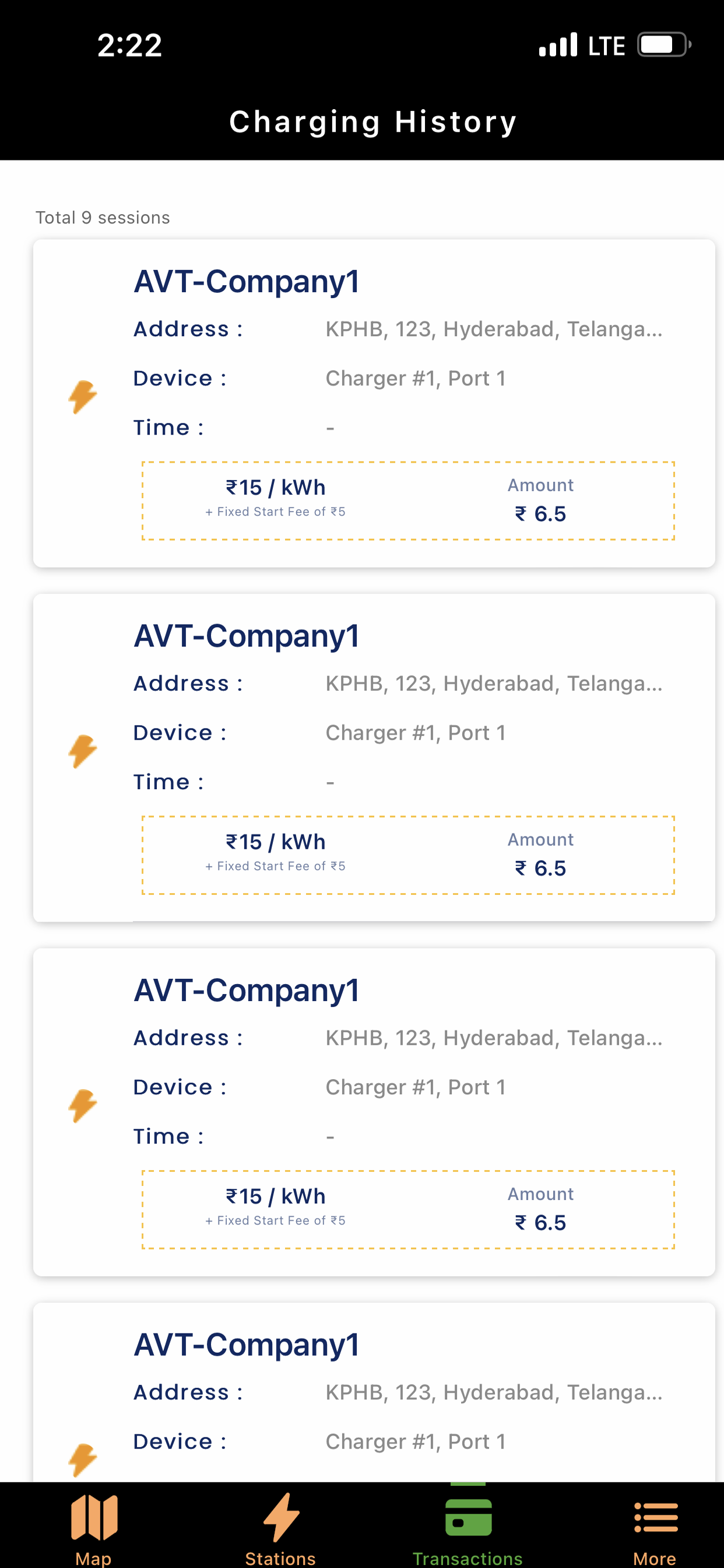Tap the battery indicator in status bar
Image resolution: width=724 pixels, height=1568 pixels.
(x=665, y=44)
